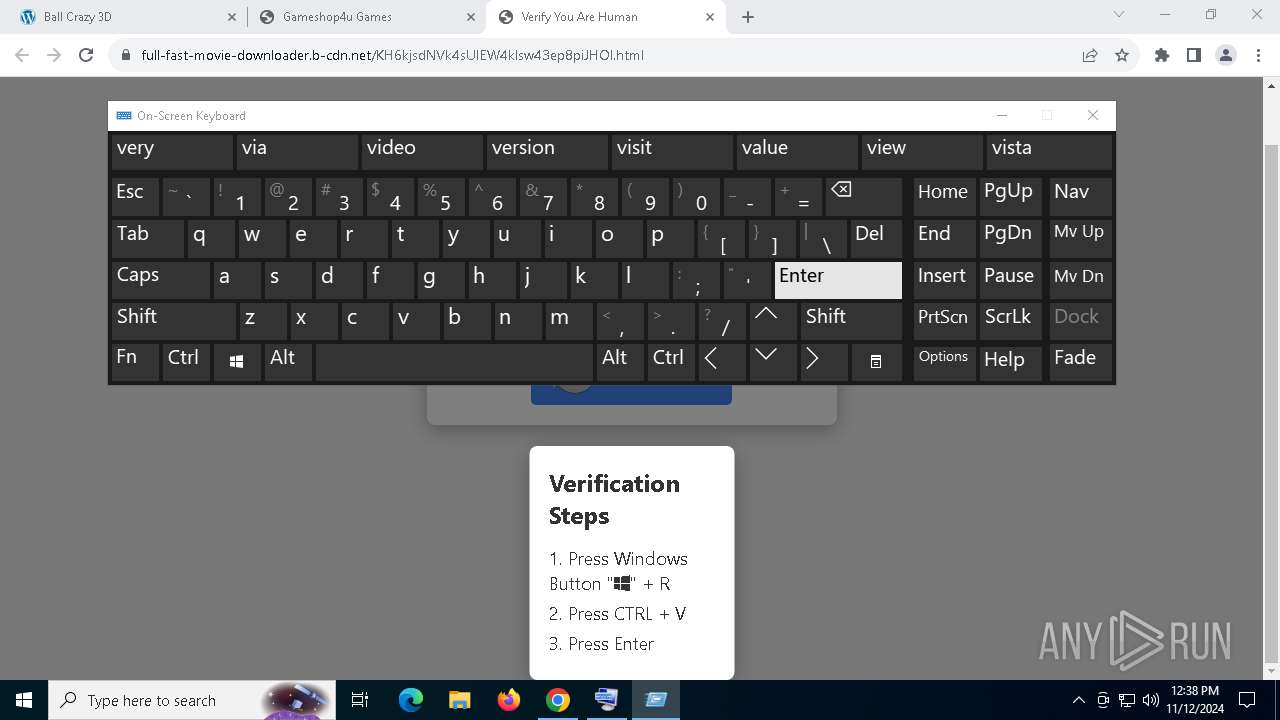Toggle the Fn key
Viewport: 1280px width, 720px height.
(x=135, y=362)
